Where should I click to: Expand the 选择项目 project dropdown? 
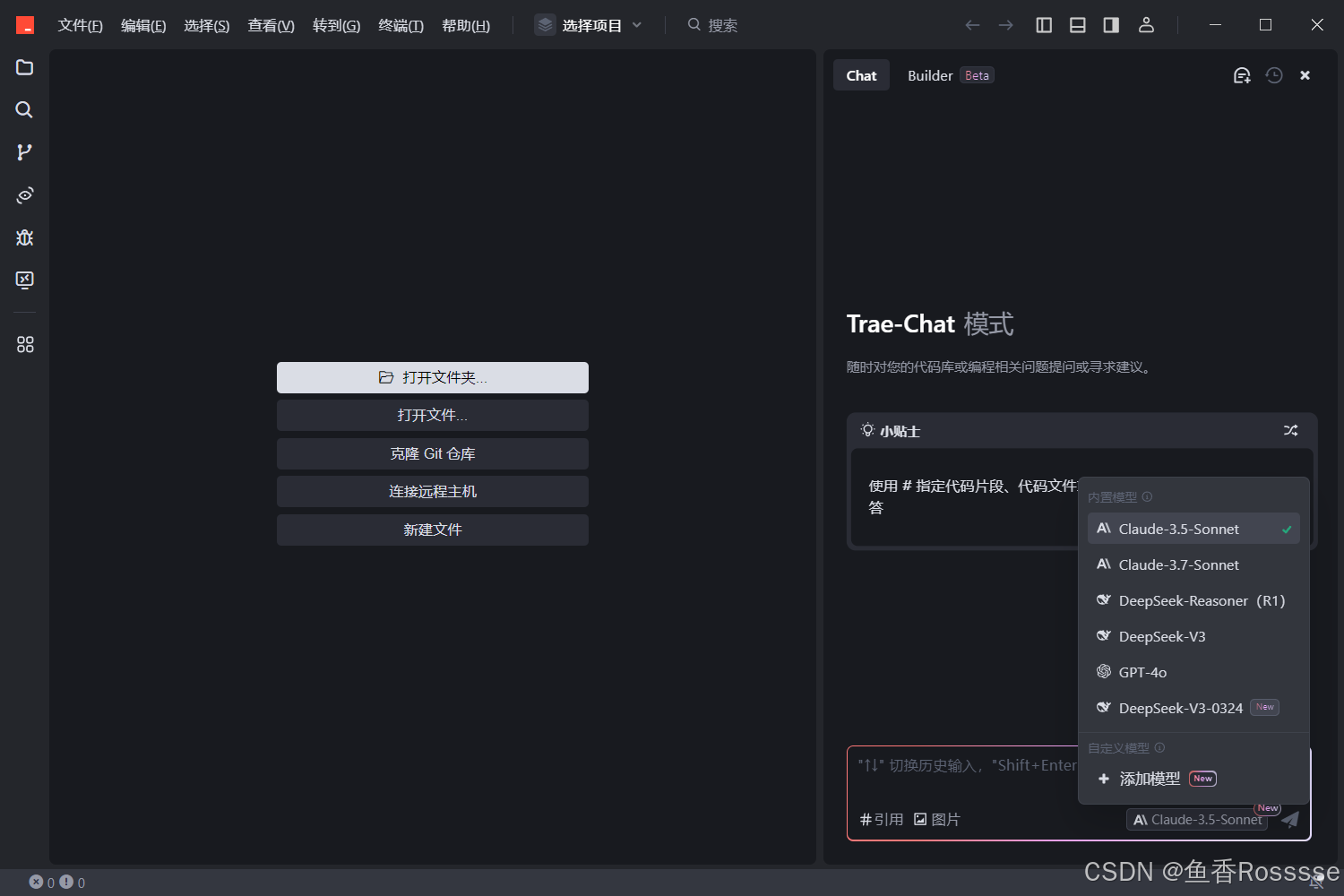point(589,25)
